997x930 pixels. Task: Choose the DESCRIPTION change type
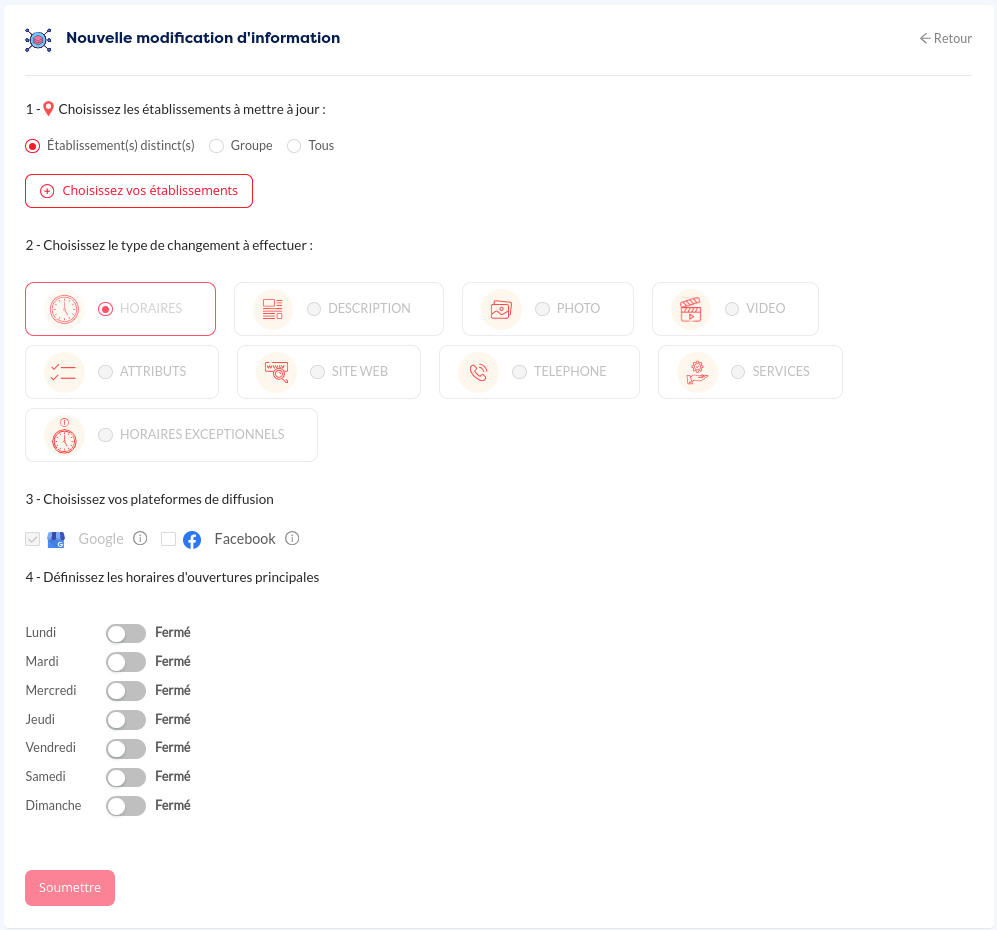click(314, 309)
